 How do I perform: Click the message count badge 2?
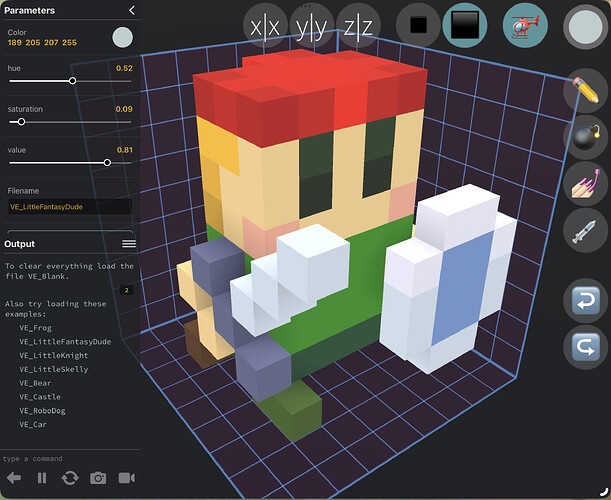coord(126,290)
